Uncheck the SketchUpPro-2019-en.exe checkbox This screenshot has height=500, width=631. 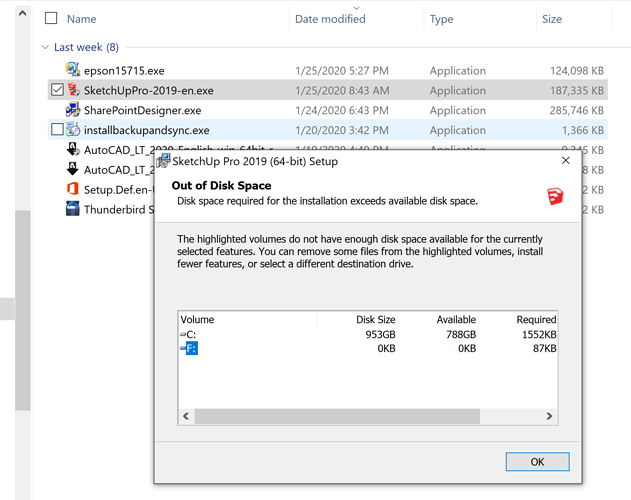tap(57, 90)
